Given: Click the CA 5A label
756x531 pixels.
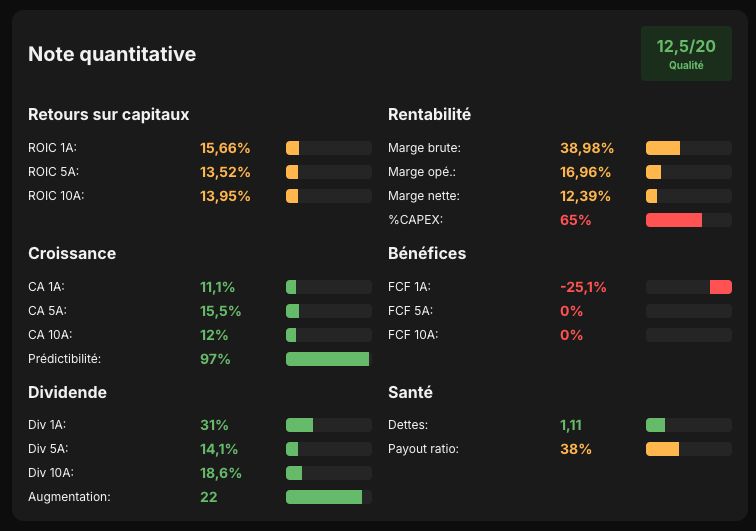Looking at the screenshot, I should click(x=47, y=311).
